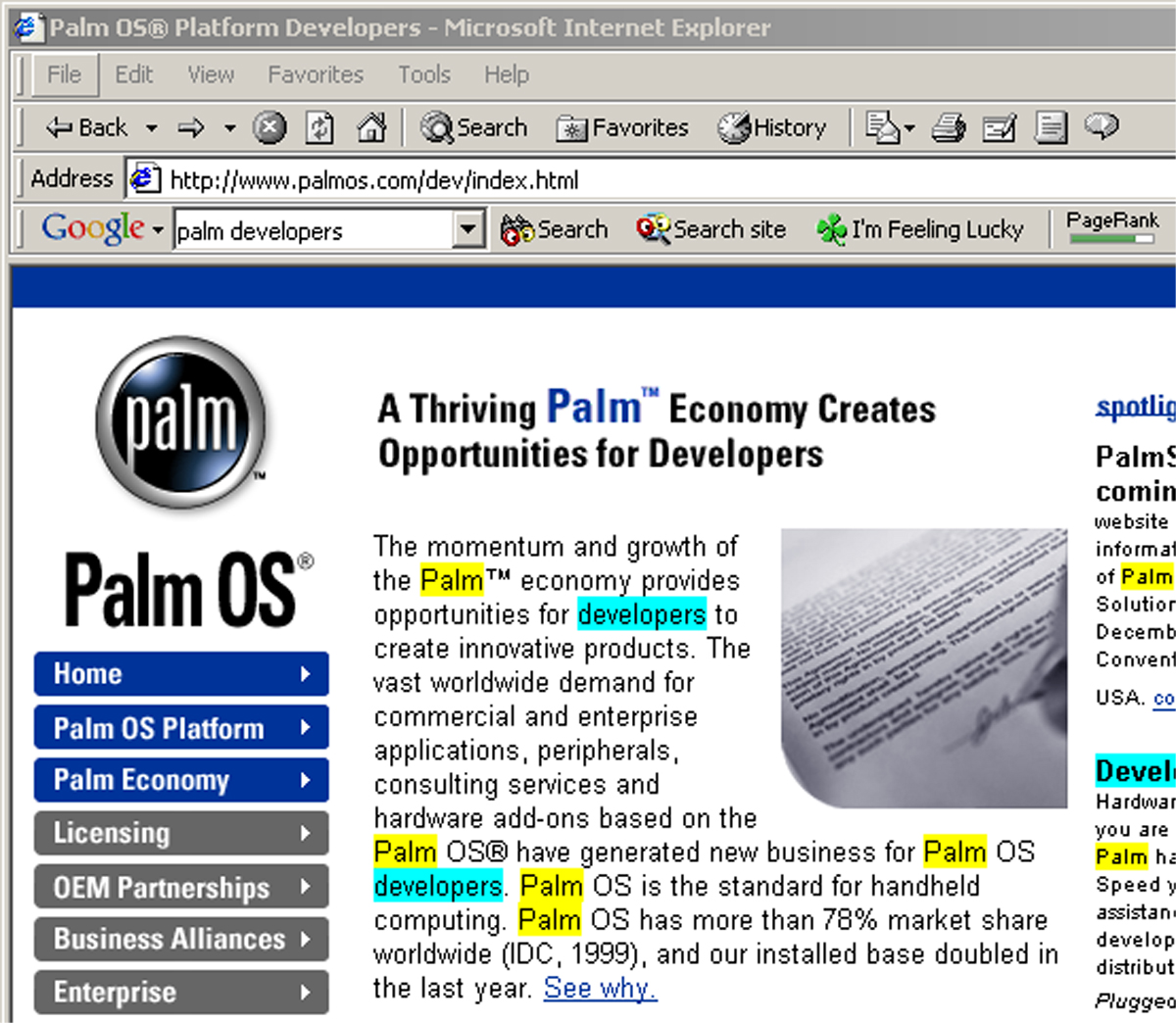Run Google search with the Search binoculars icon

tap(516, 229)
